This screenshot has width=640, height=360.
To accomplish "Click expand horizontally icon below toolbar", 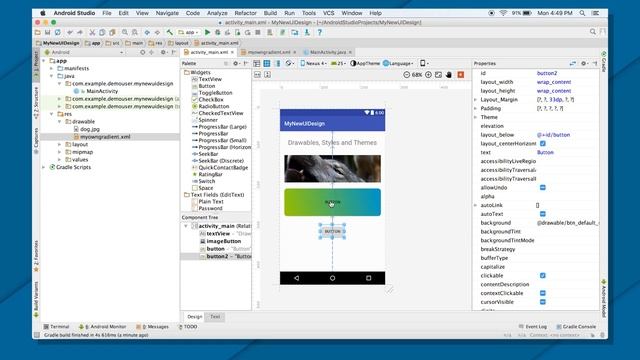I will pyautogui.click(x=258, y=75).
